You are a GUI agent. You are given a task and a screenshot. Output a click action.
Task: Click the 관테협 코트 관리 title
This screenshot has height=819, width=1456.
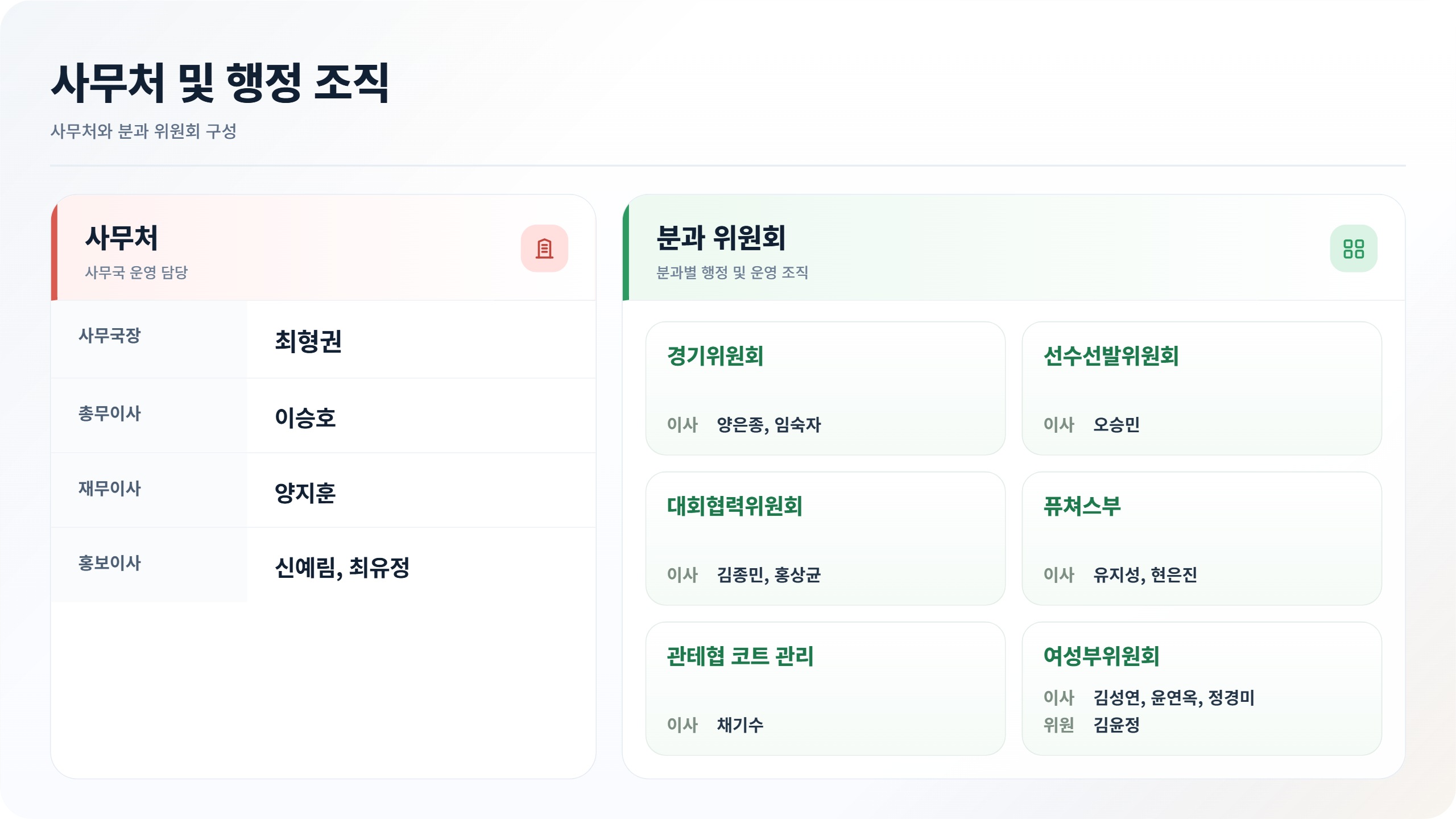coord(740,656)
